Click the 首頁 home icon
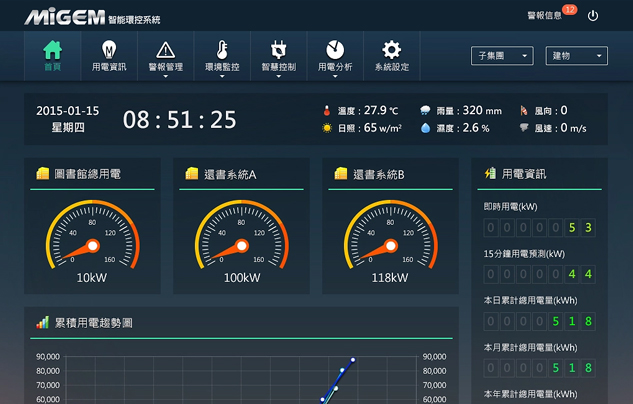The height and width of the screenshot is (404, 633). [x=52, y=49]
